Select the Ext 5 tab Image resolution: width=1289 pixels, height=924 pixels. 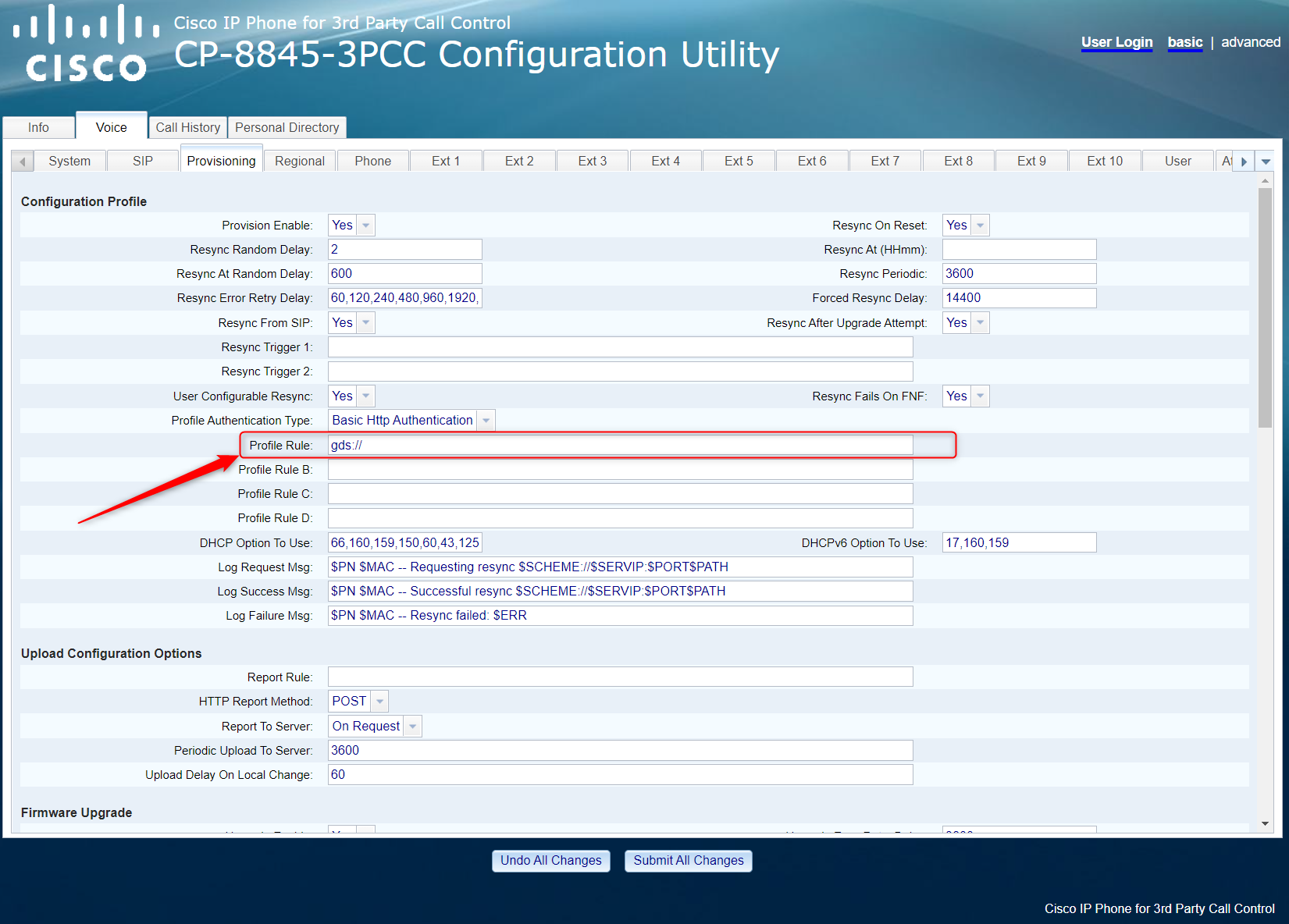coord(738,161)
